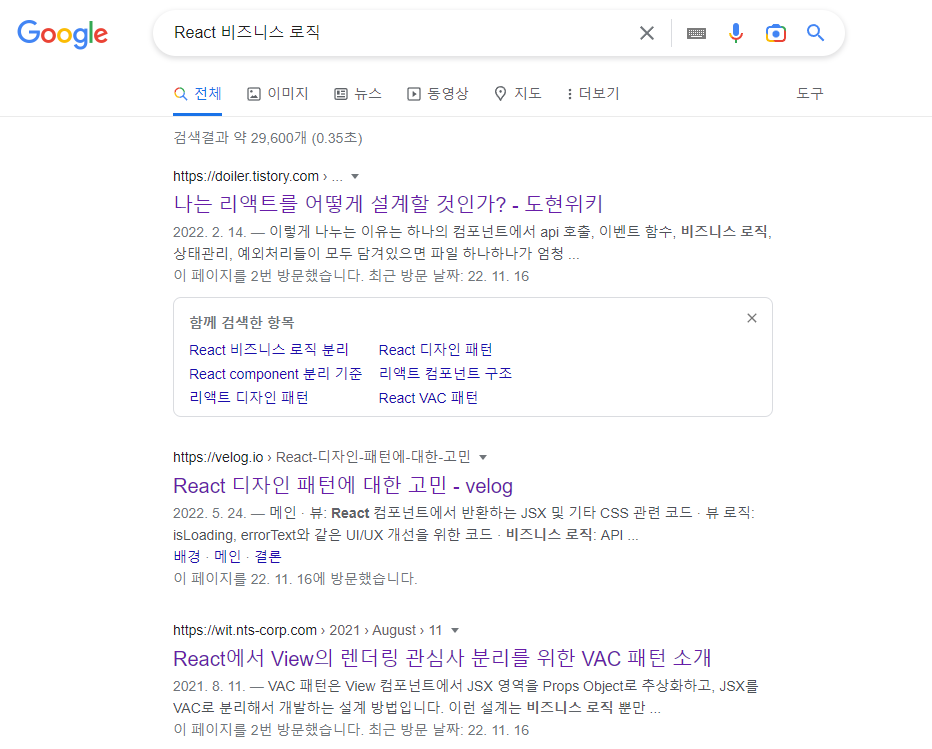Open result about VAC 패턴 소개

pos(442,659)
